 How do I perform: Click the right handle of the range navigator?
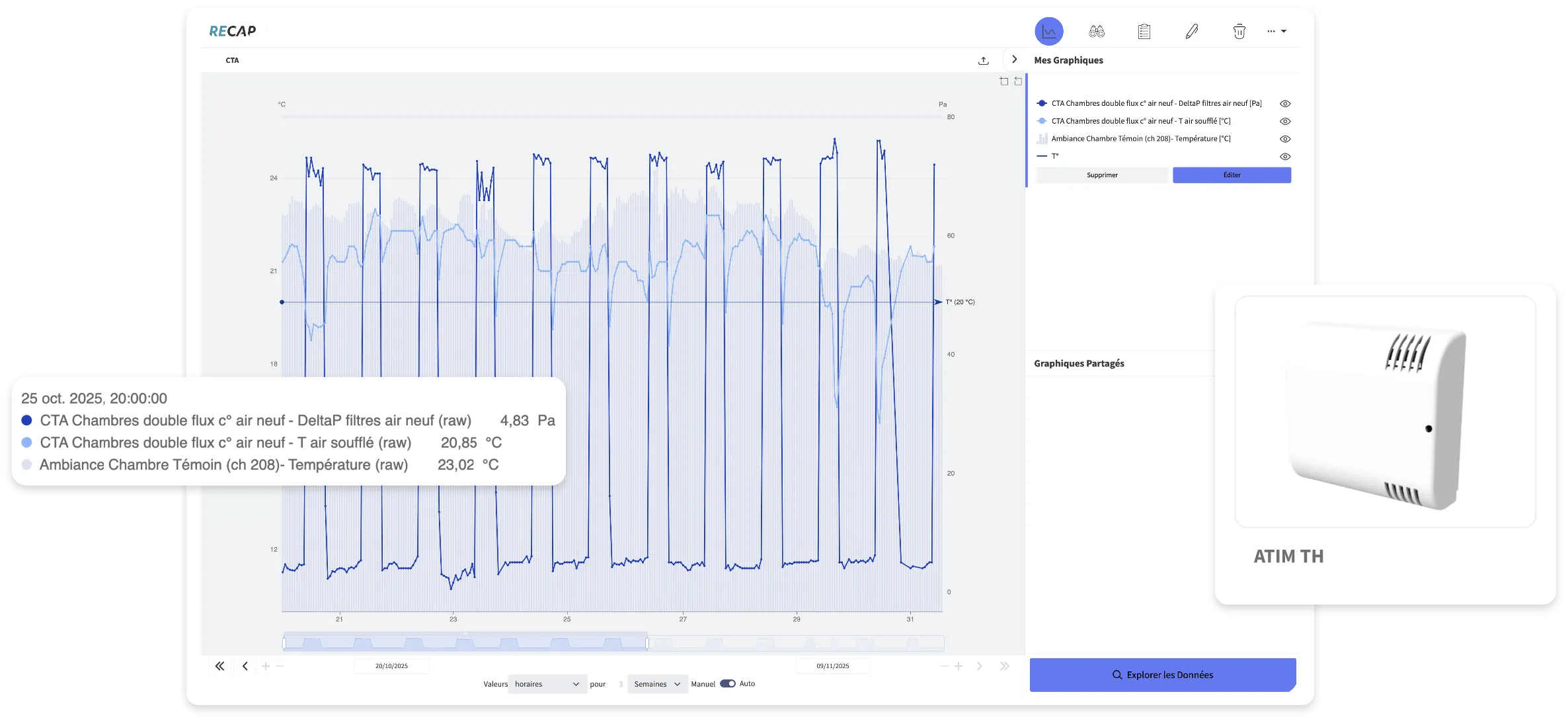(647, 643)
